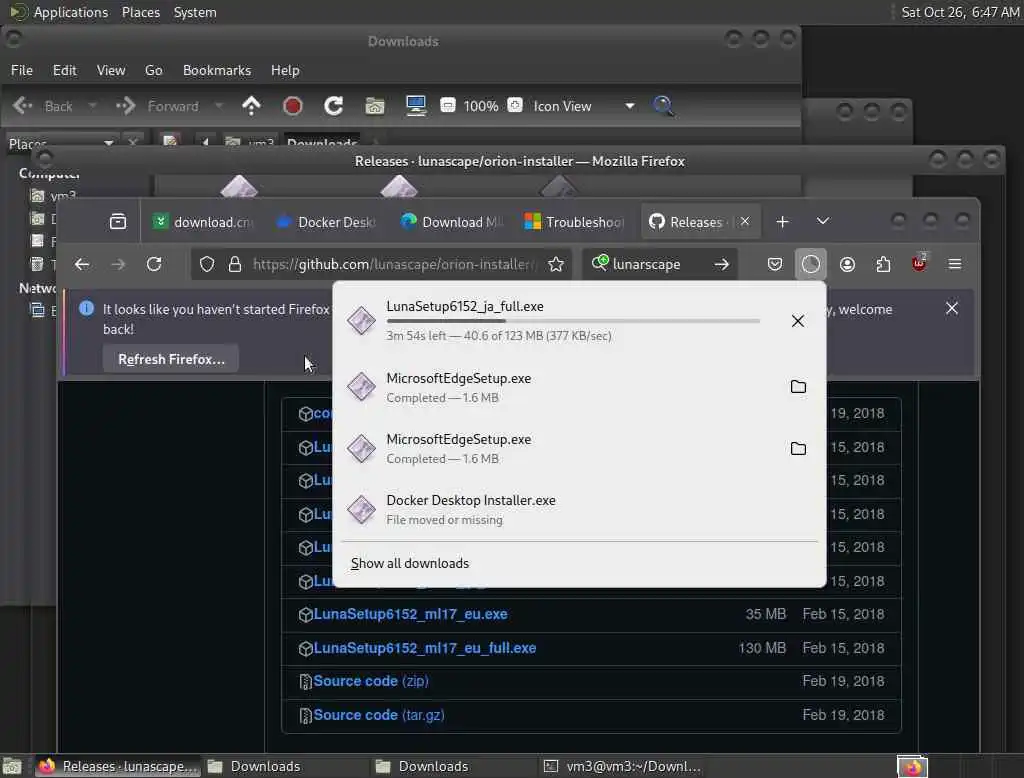This screenshot has width=1024, height=778.
Task: Click the lunarscape search field
Action: click(x=658, y=264)
